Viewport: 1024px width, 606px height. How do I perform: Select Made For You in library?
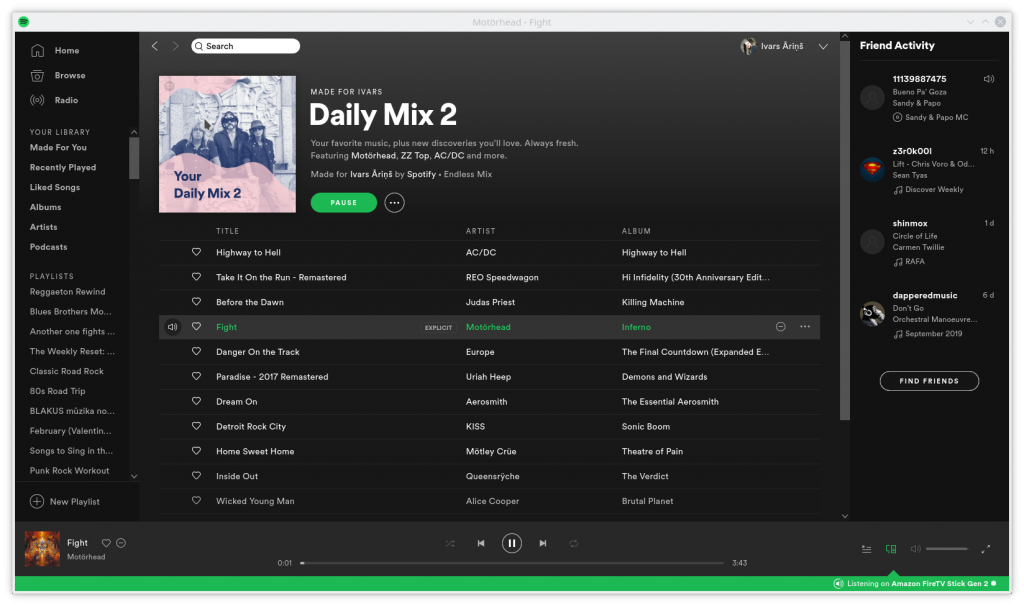tap(58, 148)
